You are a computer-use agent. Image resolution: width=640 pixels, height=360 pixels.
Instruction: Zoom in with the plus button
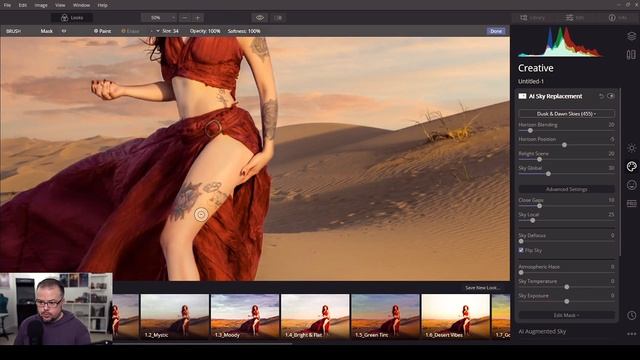point(198,18)
